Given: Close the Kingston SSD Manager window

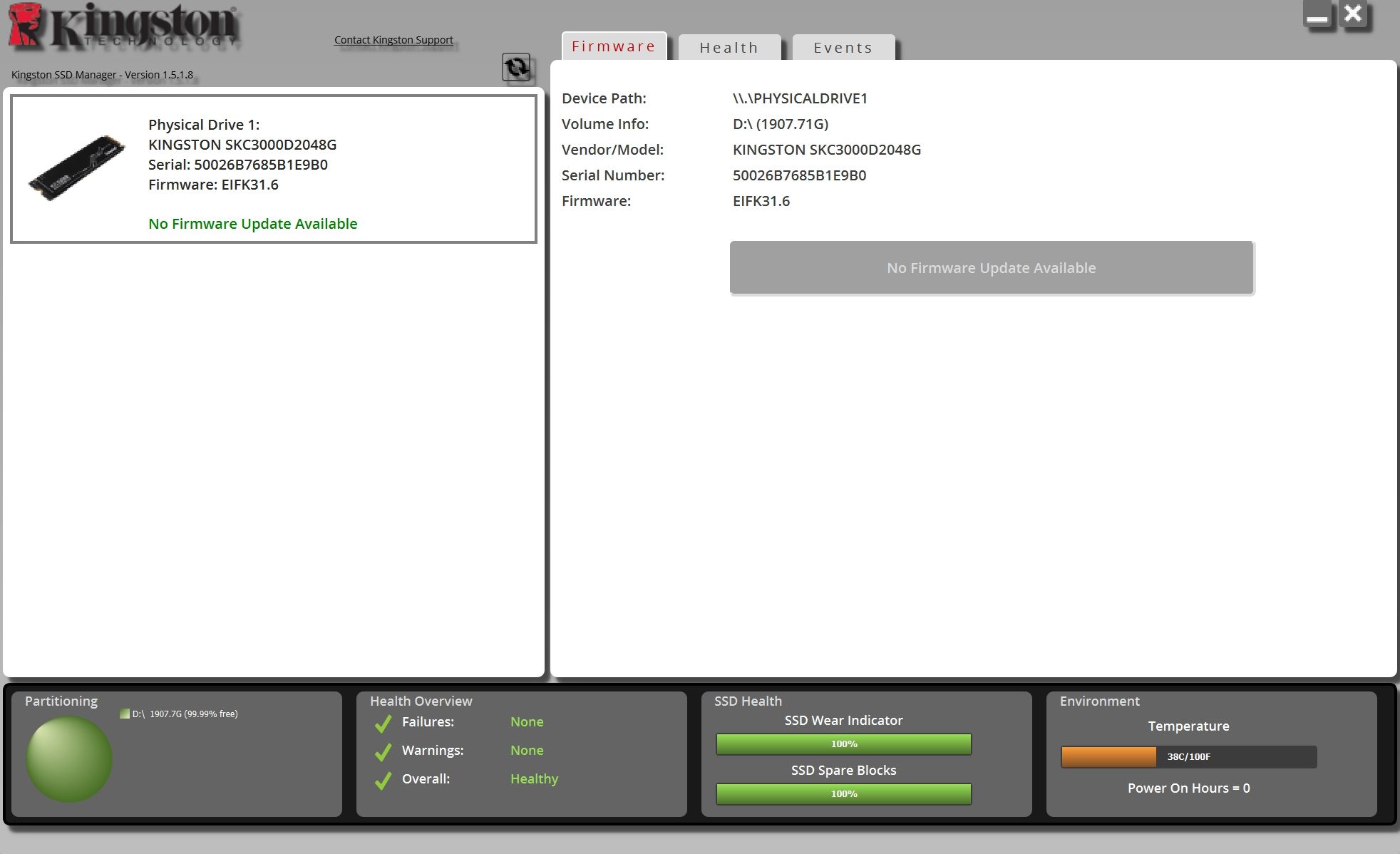Looking at the screenshot, I should 1353,15.
